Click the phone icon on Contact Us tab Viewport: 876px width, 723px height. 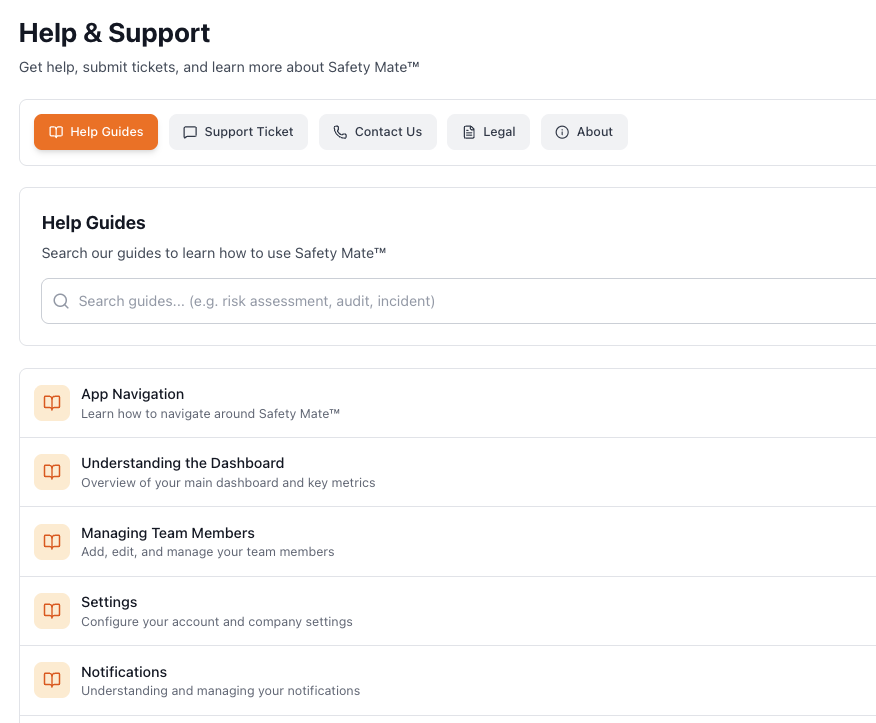tap(340, 132)
